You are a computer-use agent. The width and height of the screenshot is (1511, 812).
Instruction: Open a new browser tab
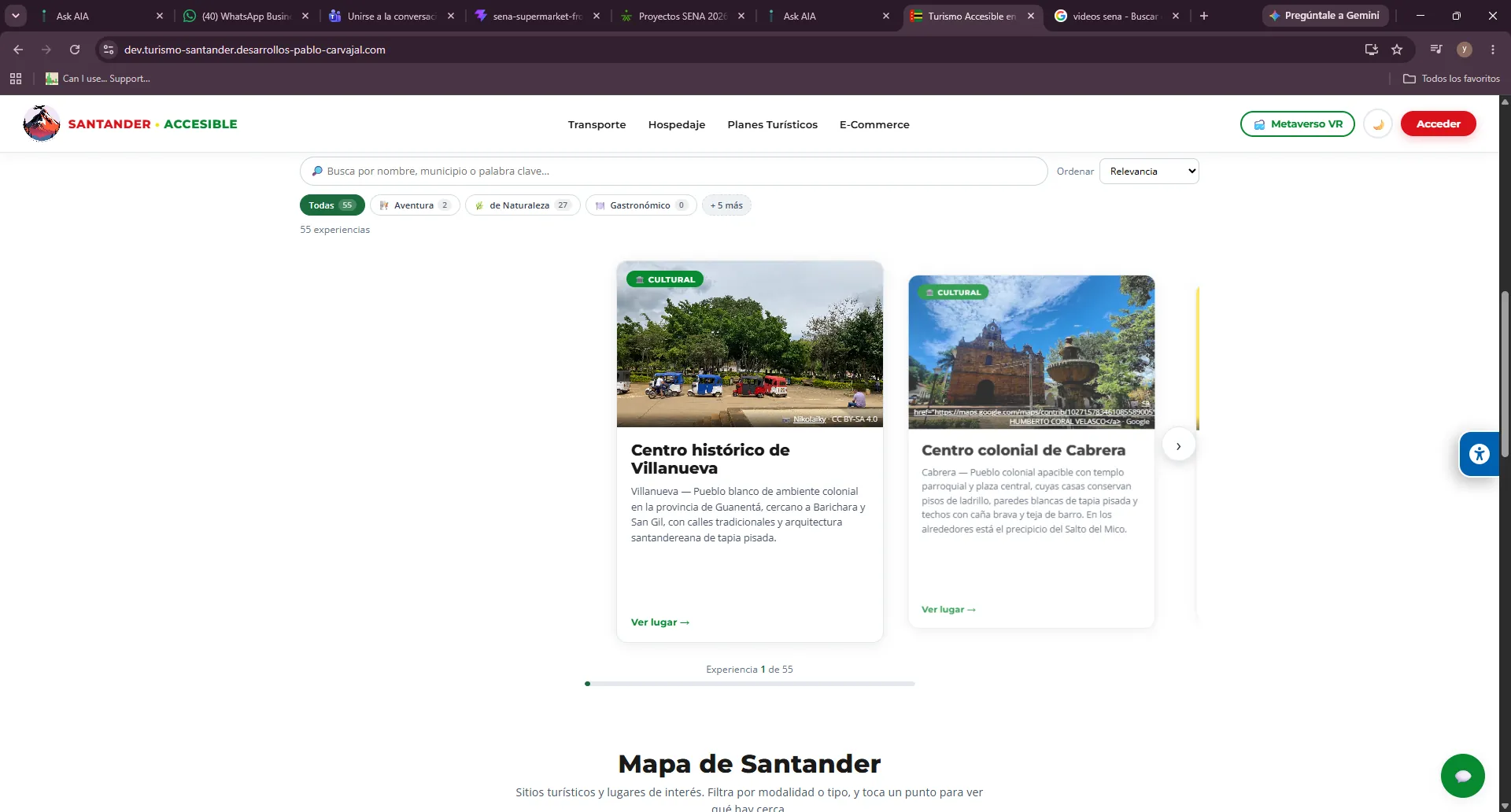1204,16
